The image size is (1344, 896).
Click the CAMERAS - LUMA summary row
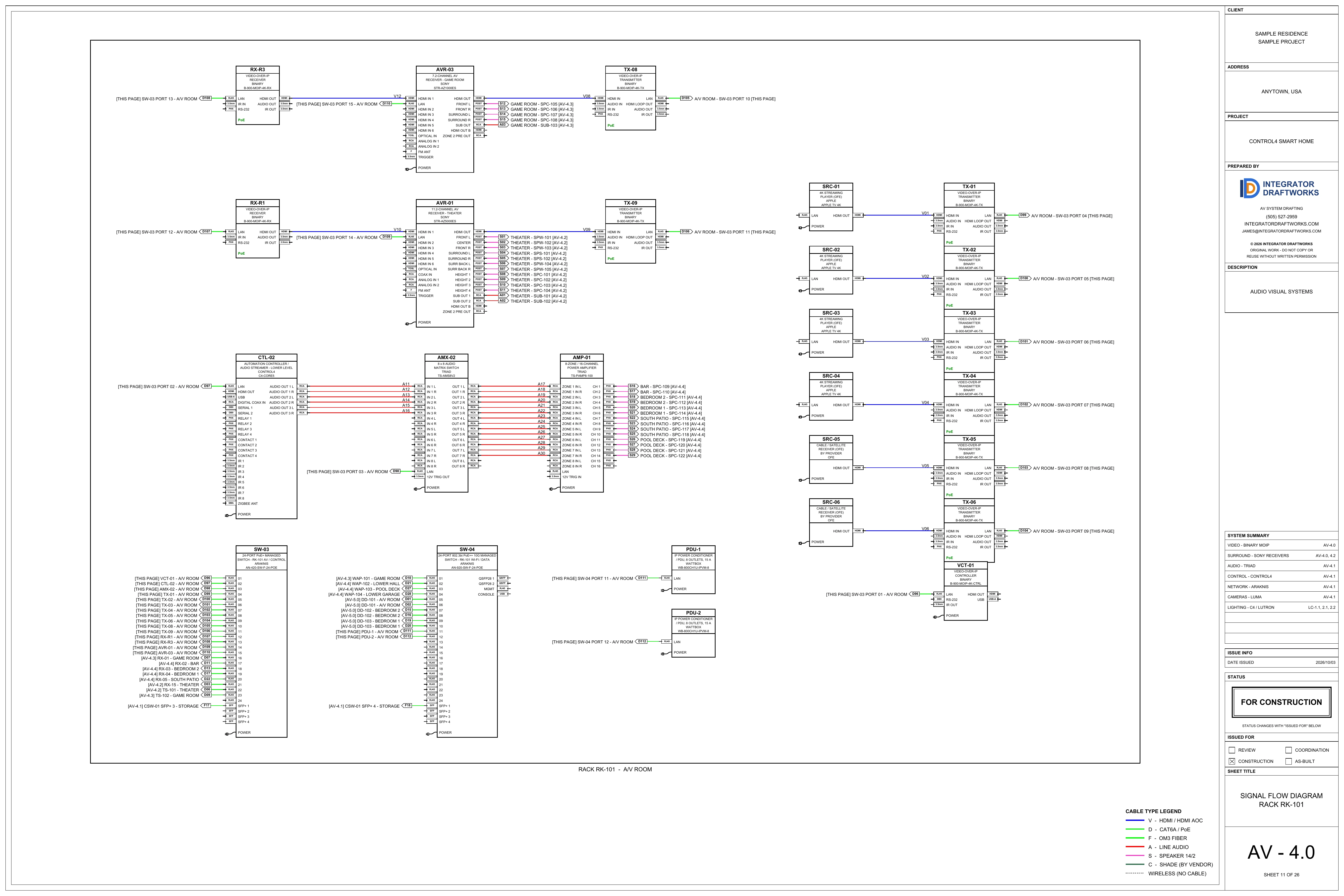[1281, 597]
